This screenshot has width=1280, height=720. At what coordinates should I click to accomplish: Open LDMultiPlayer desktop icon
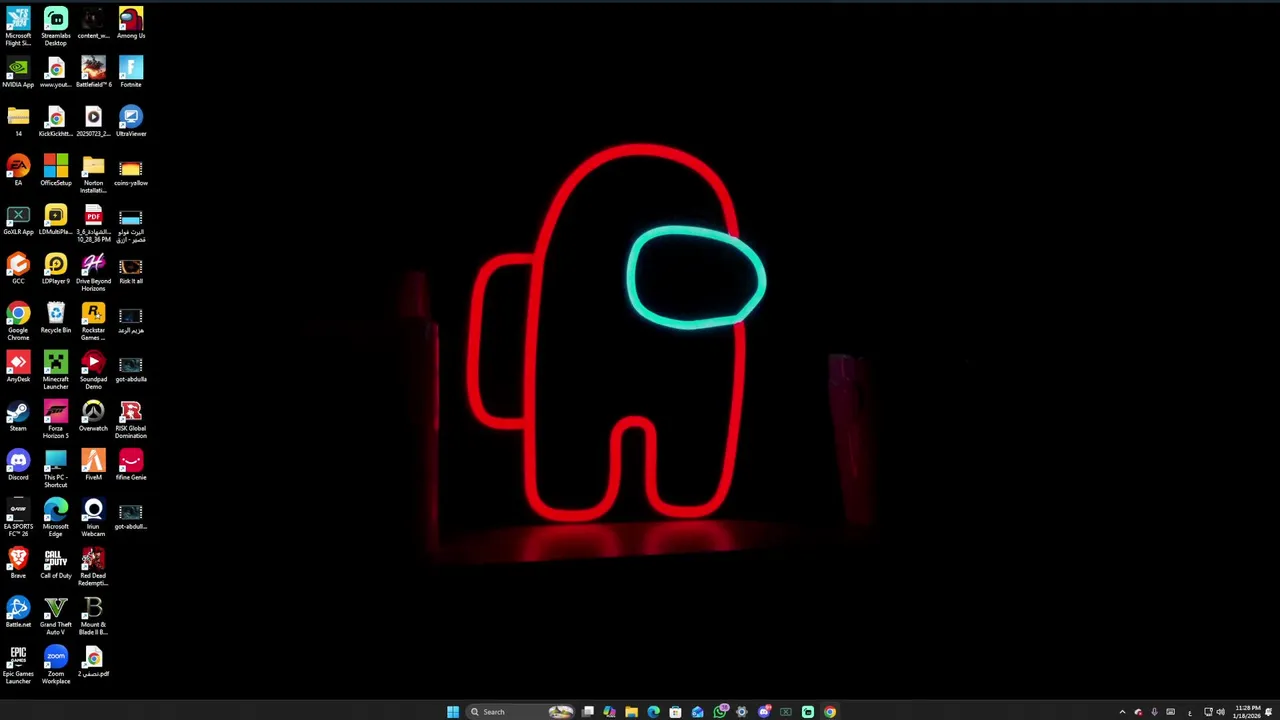coord(56,219)
